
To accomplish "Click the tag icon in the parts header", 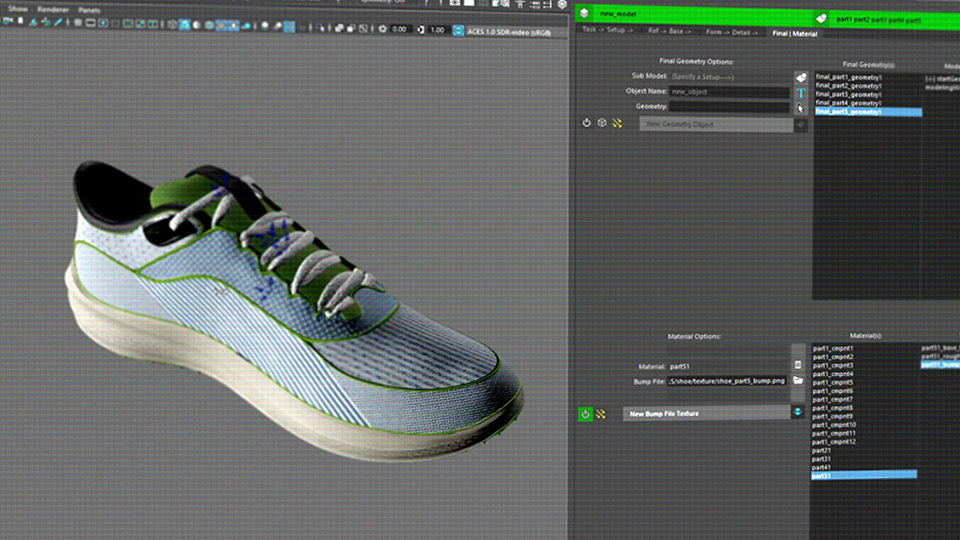I will point(821,18).
